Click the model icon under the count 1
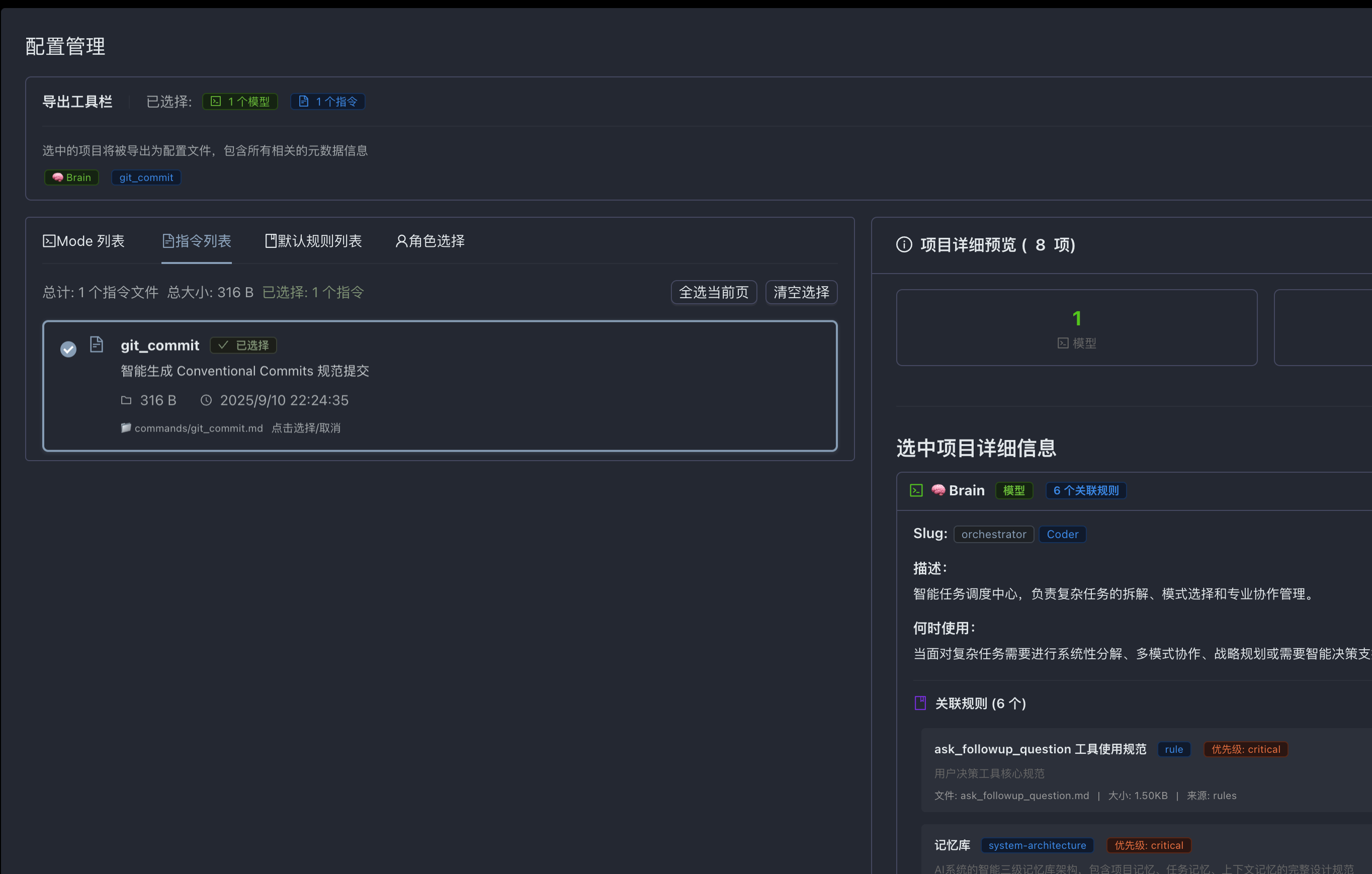This screenshot has height=874, width=1372. tap(1063, 343)
